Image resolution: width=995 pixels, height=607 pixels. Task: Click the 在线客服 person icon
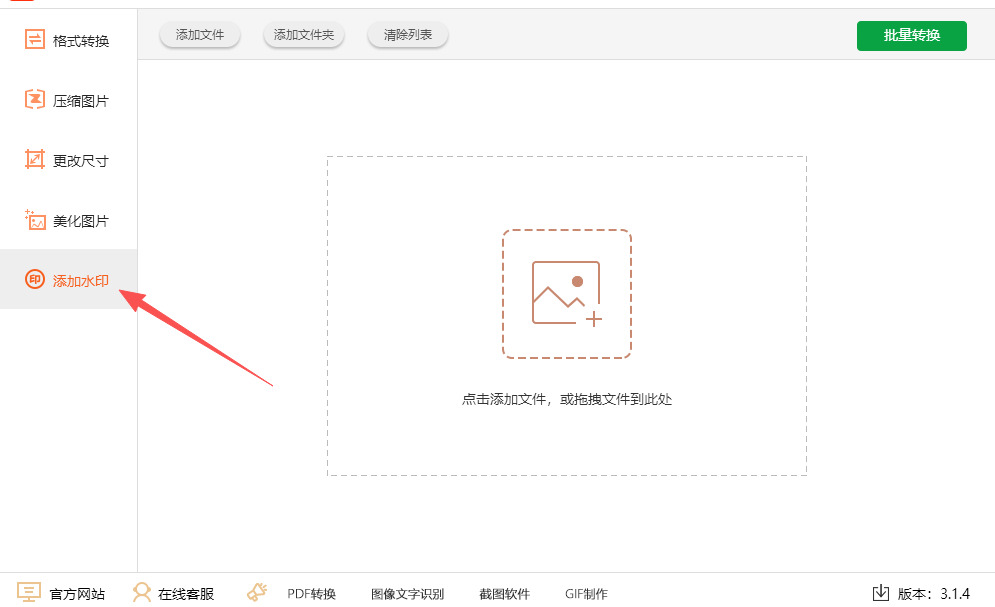[x=142, y=592]
